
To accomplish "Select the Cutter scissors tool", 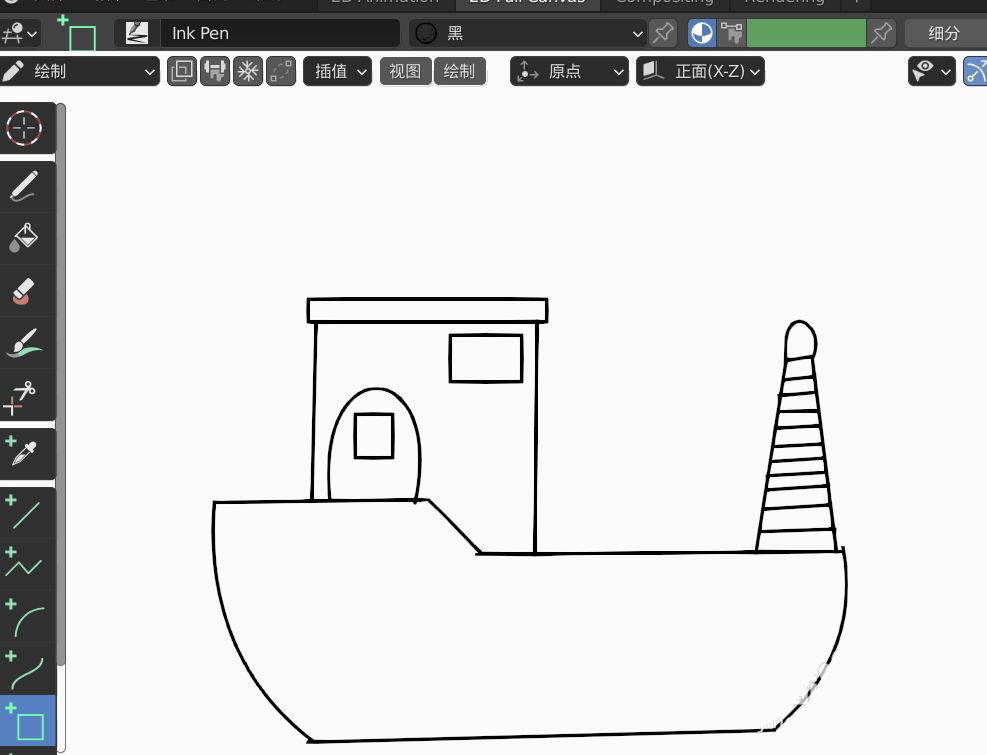I will (x=24, y=396).
